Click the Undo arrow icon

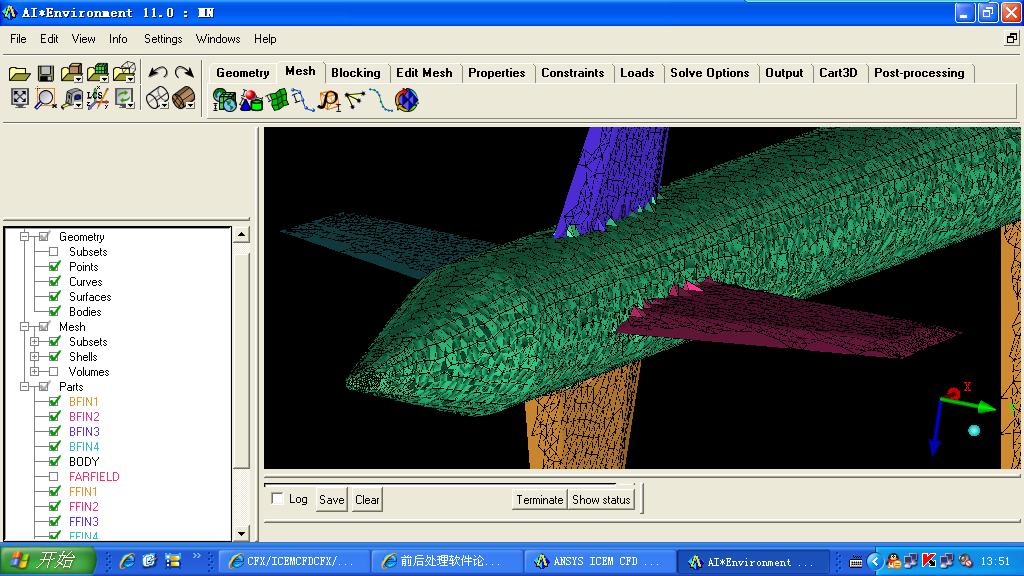click(x=157, y=73)
